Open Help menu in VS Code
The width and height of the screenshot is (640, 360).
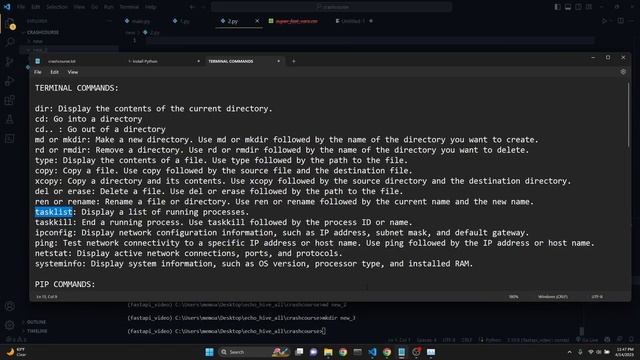[x=151, y=7]
